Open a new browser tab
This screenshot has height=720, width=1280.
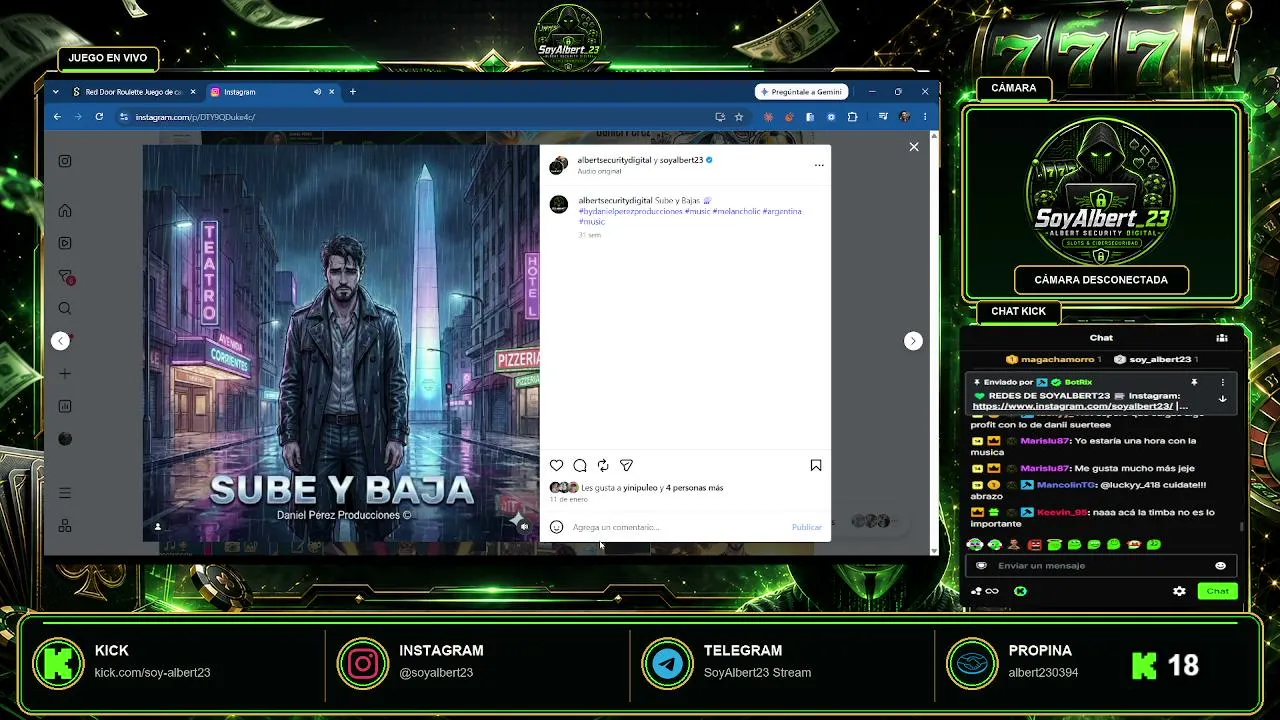coord(352,92)
